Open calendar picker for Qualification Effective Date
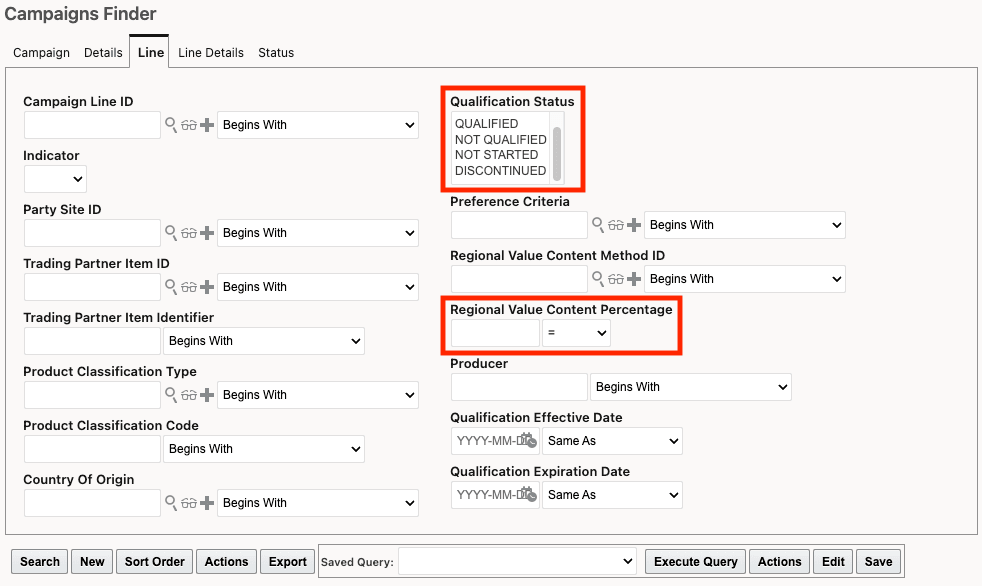Screen dimensions: 982x586 (x=529, y=441)
